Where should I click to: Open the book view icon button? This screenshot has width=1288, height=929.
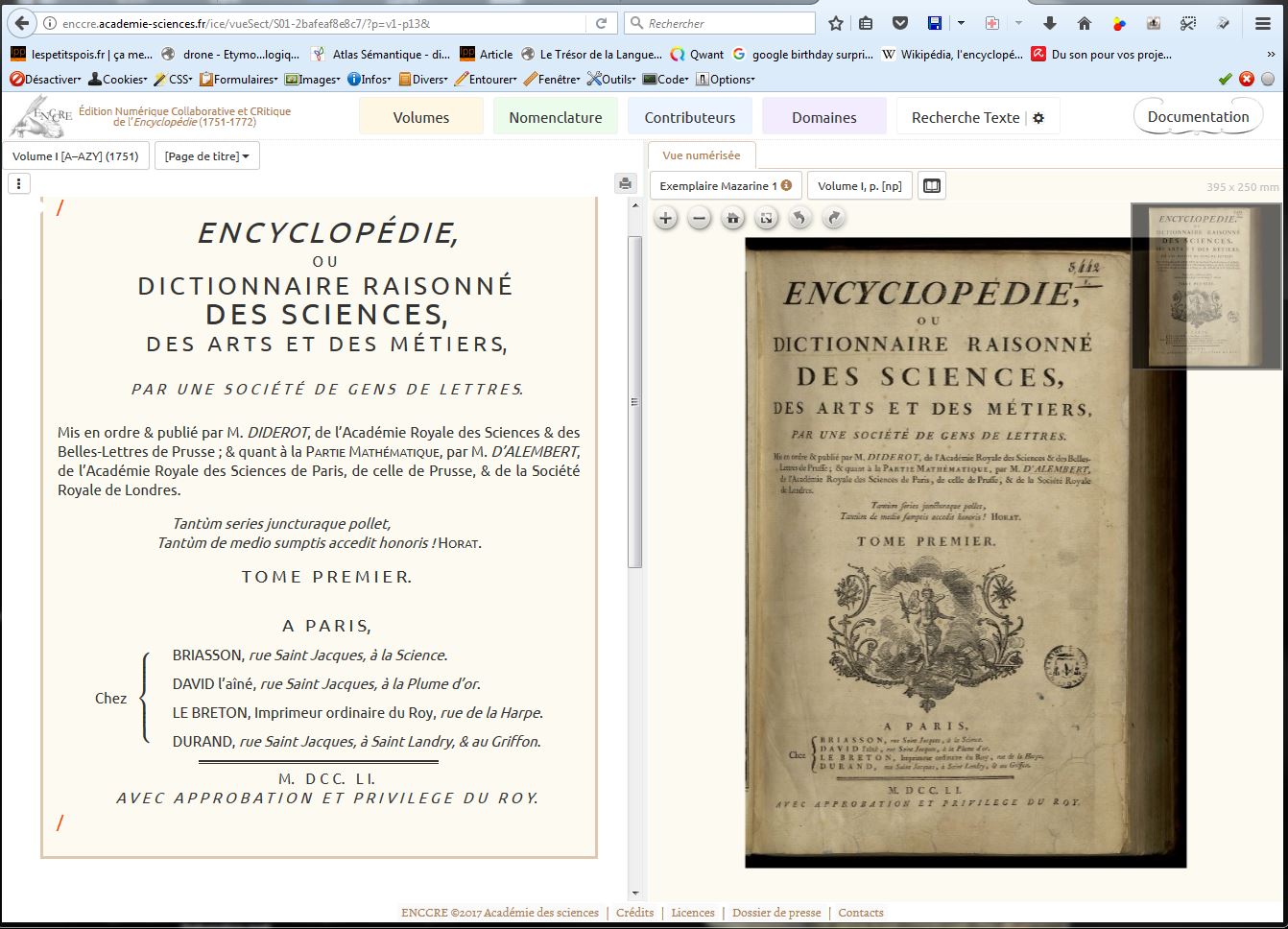(931, 186)
